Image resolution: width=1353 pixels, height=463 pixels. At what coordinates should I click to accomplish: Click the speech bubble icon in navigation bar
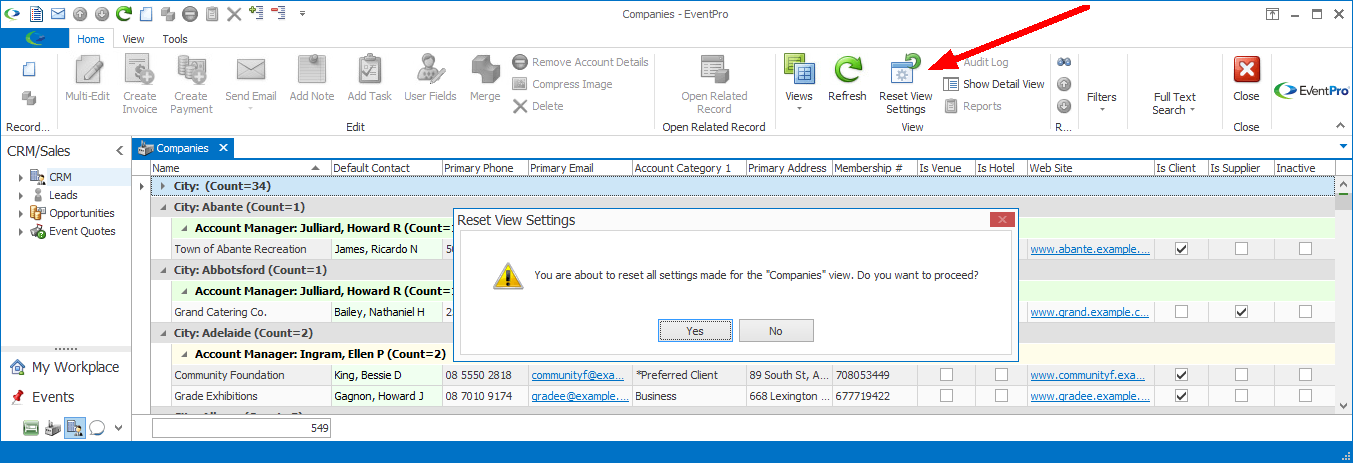click(x=96, y=427)
